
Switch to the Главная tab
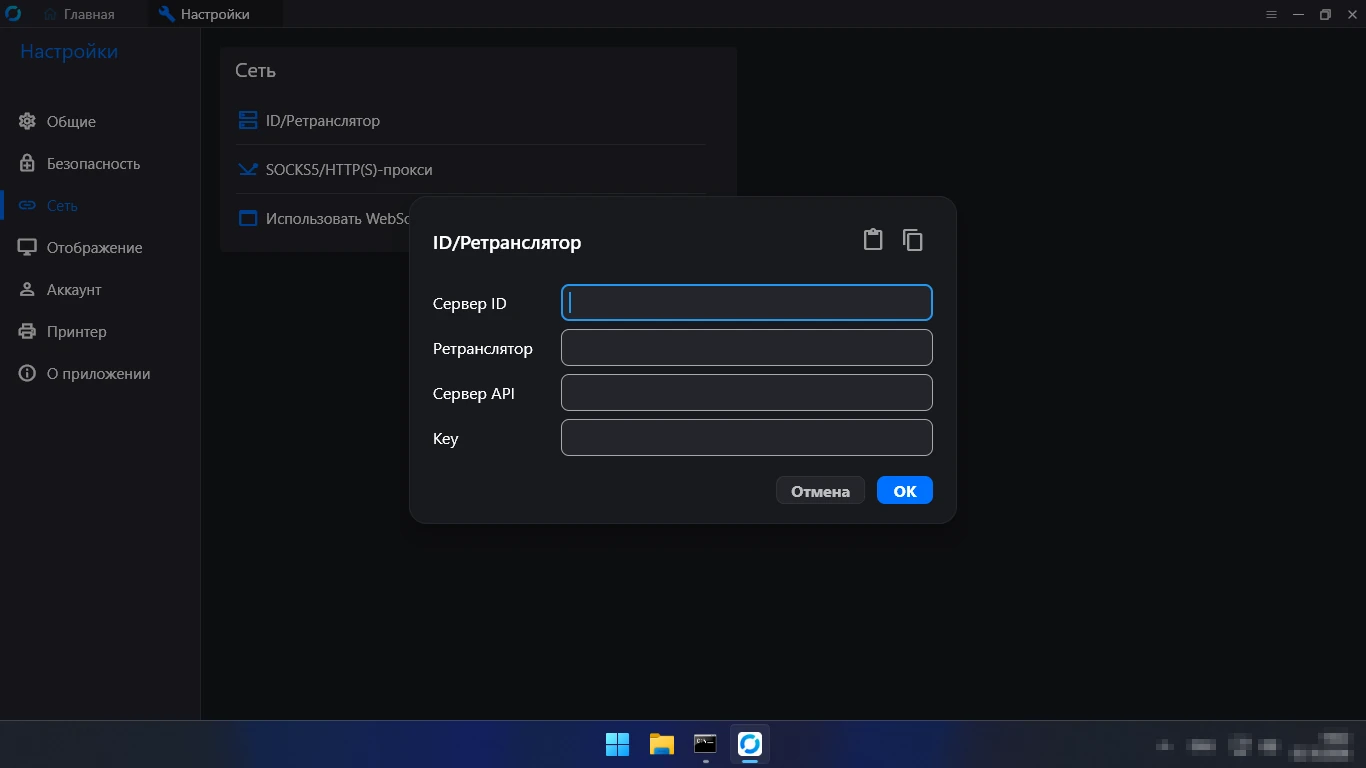tap(79, 14)
